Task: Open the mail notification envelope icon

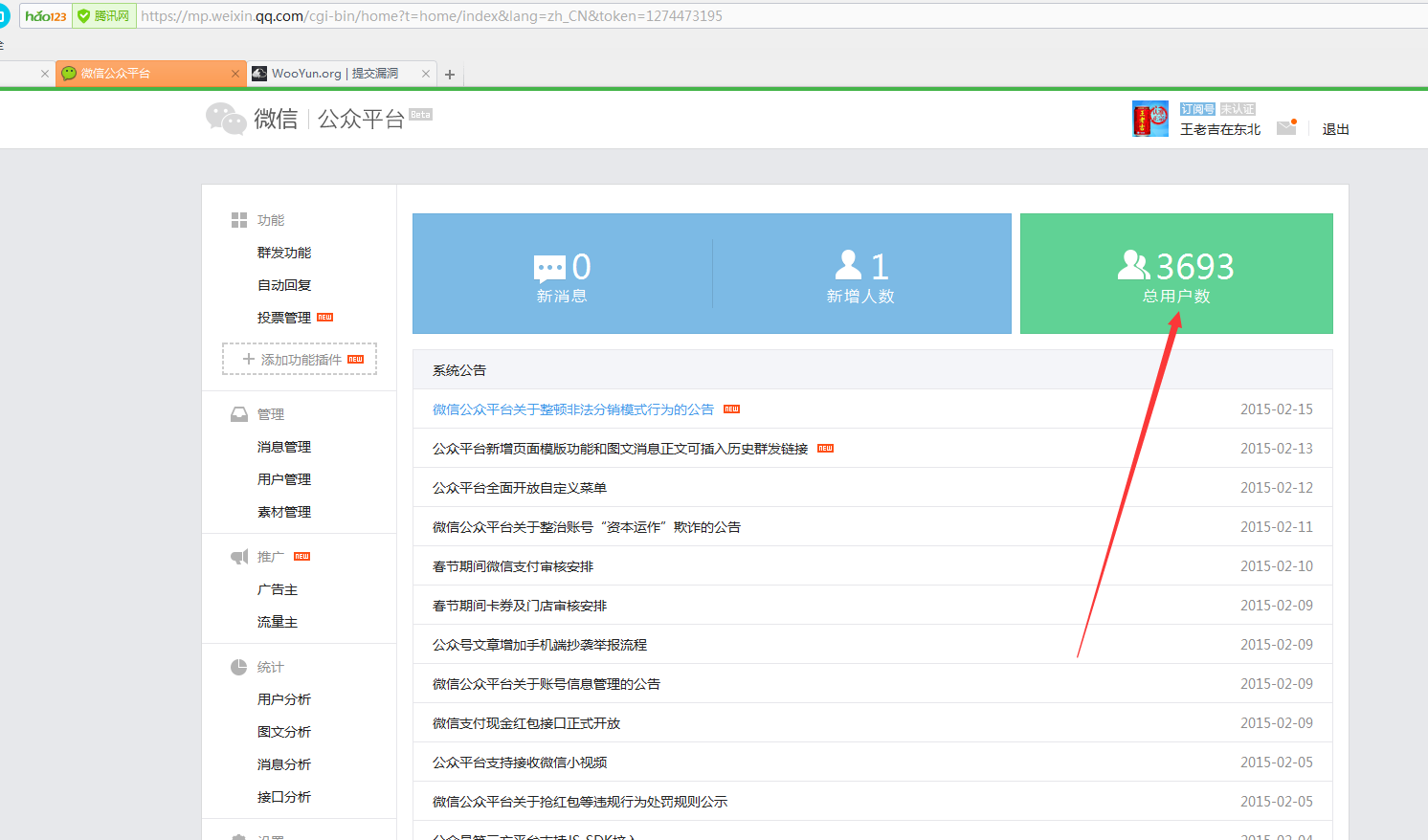Action: [x=1286, y=127]
